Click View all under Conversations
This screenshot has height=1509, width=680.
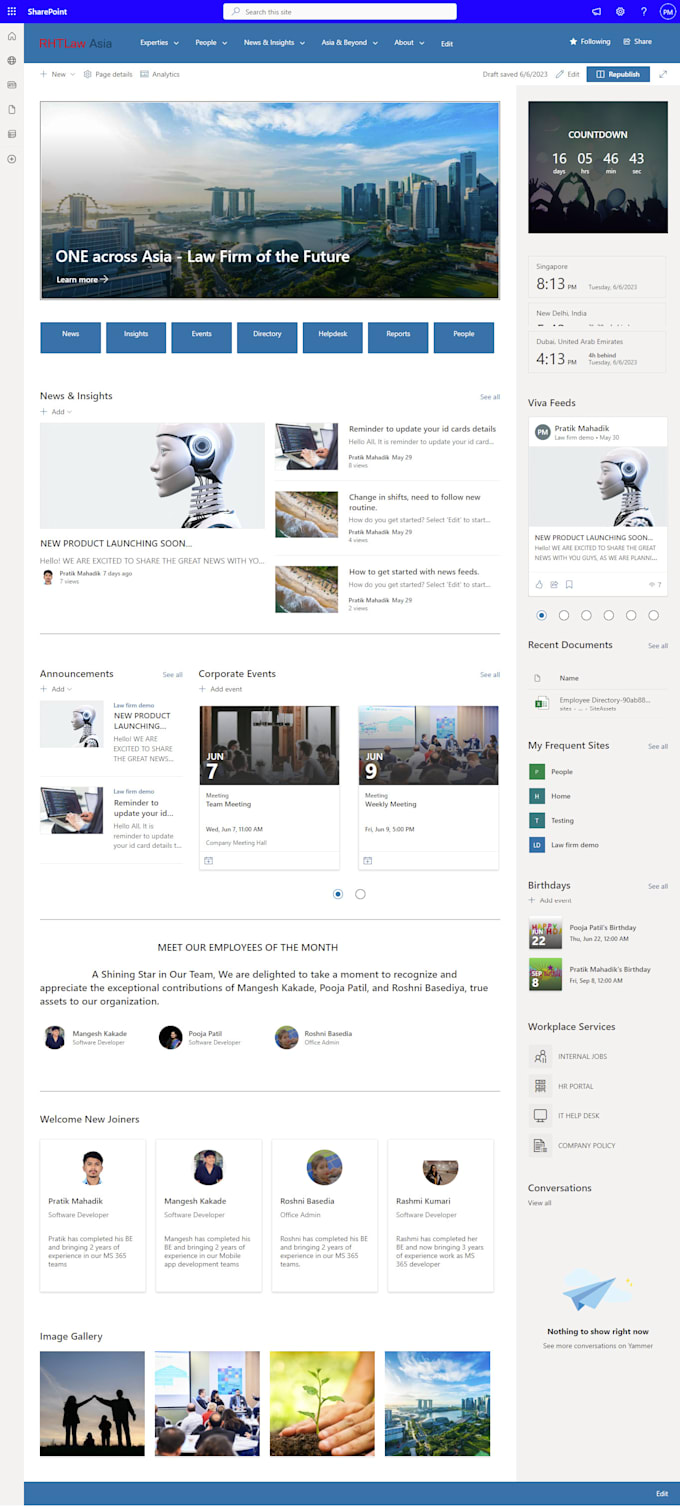pyautogui.click(x=539, y=1203)
